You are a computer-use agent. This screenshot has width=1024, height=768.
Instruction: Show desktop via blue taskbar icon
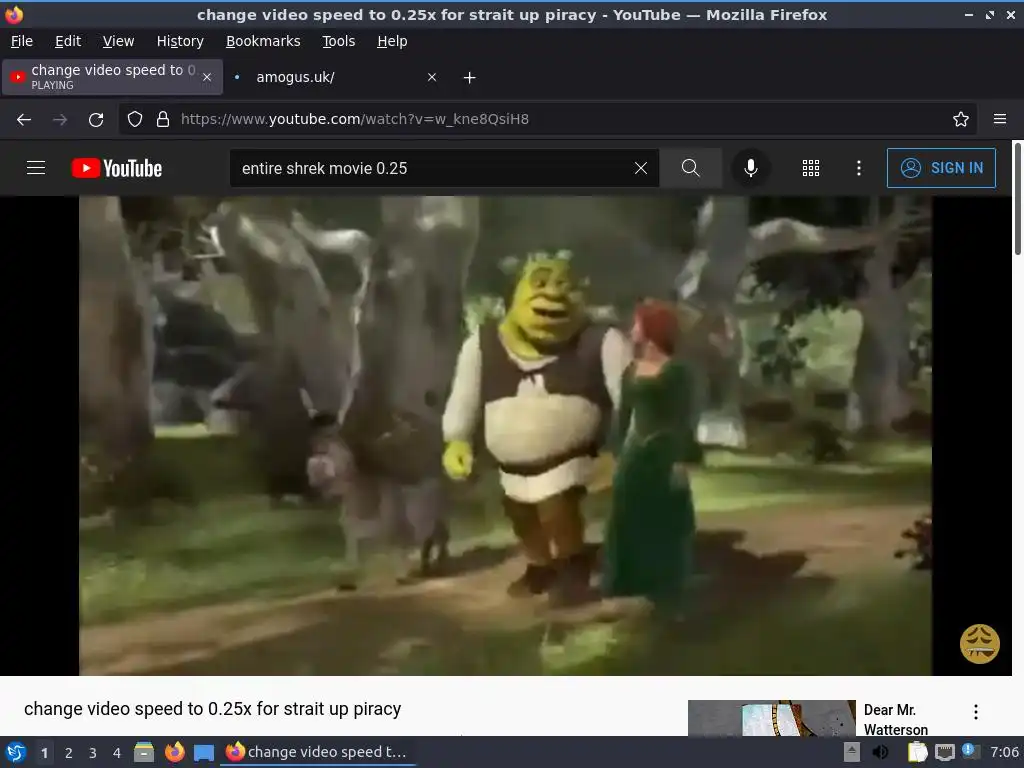point(204,752)
